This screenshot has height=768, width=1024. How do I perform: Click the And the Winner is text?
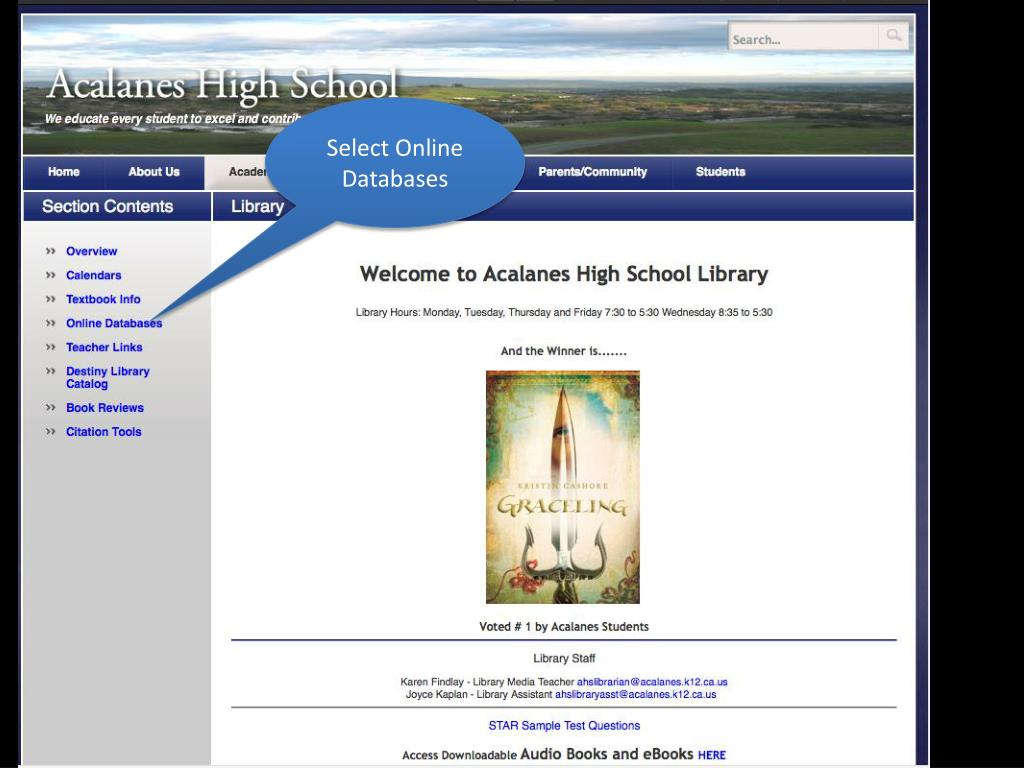tap(564, 351)
